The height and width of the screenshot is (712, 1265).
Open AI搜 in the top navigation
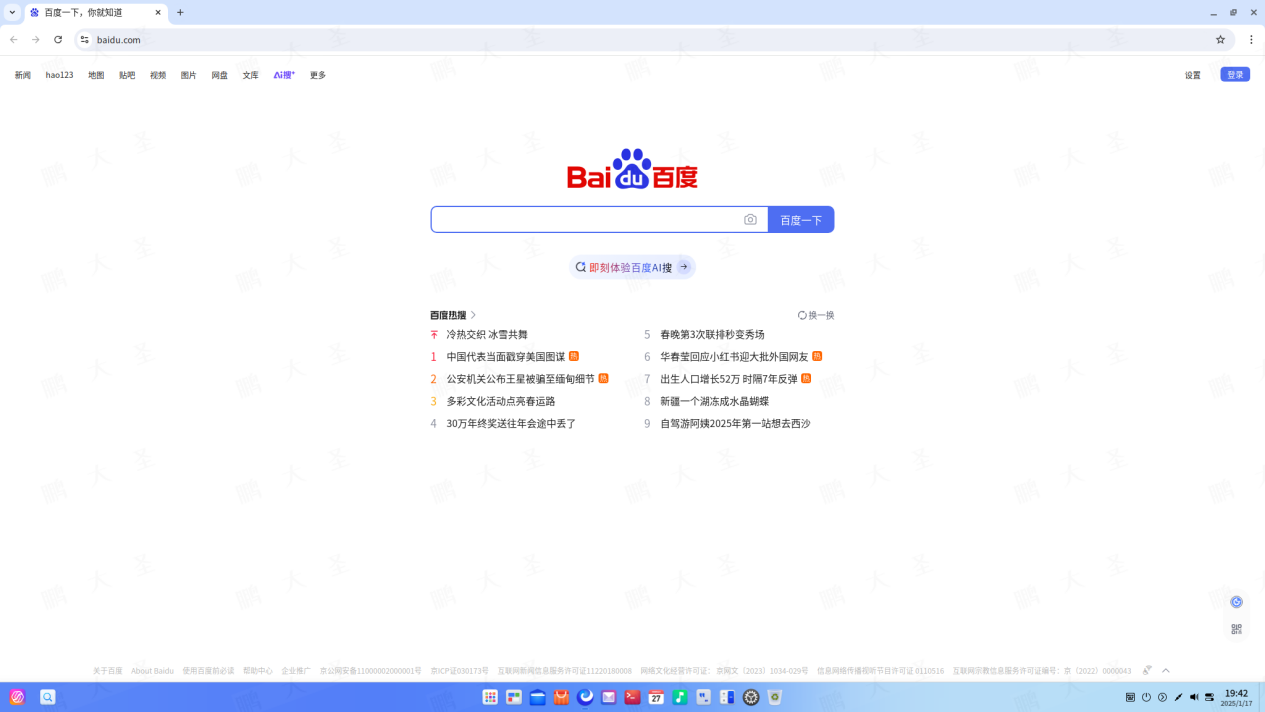(x=284, y=75)
